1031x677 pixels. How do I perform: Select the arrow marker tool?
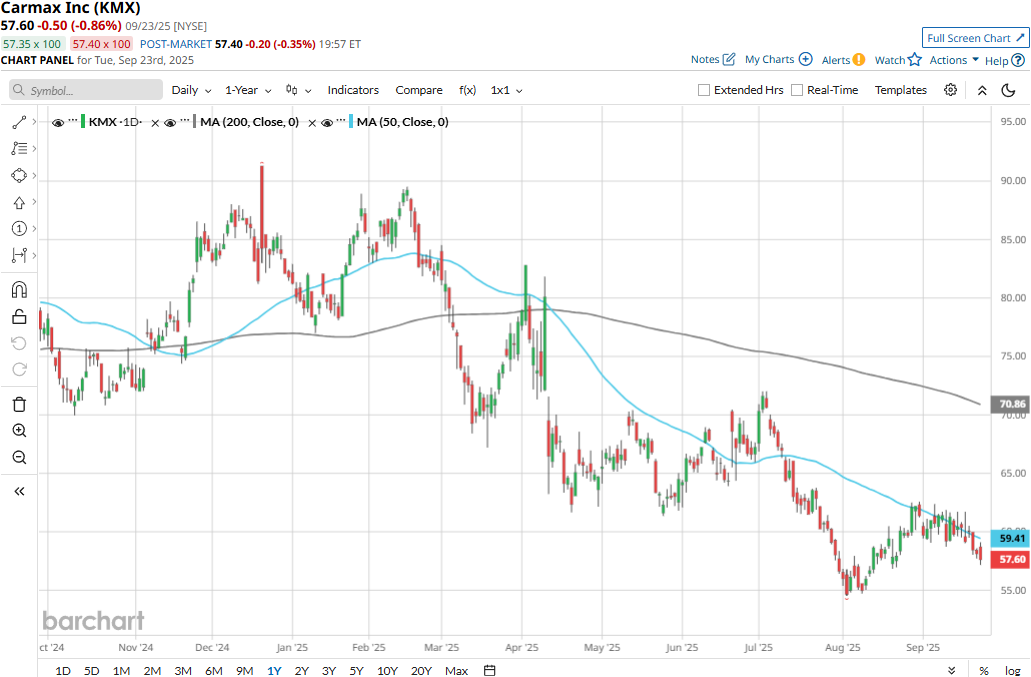(x=19, y=202)
